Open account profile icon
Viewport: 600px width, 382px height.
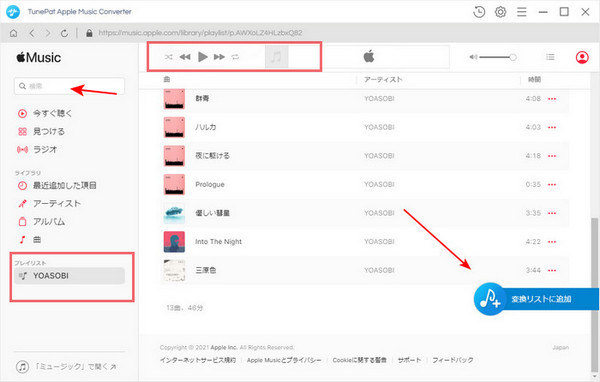pyautogui.click(x=582, y=57)
